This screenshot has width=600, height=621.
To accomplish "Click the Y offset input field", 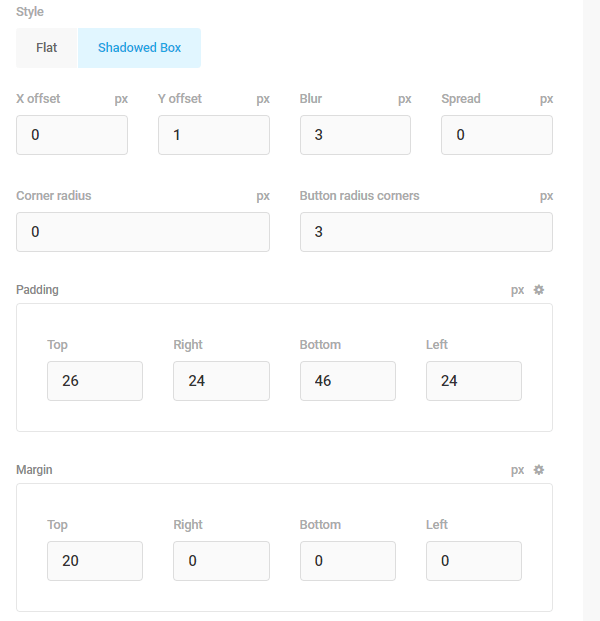I will 213,135.
